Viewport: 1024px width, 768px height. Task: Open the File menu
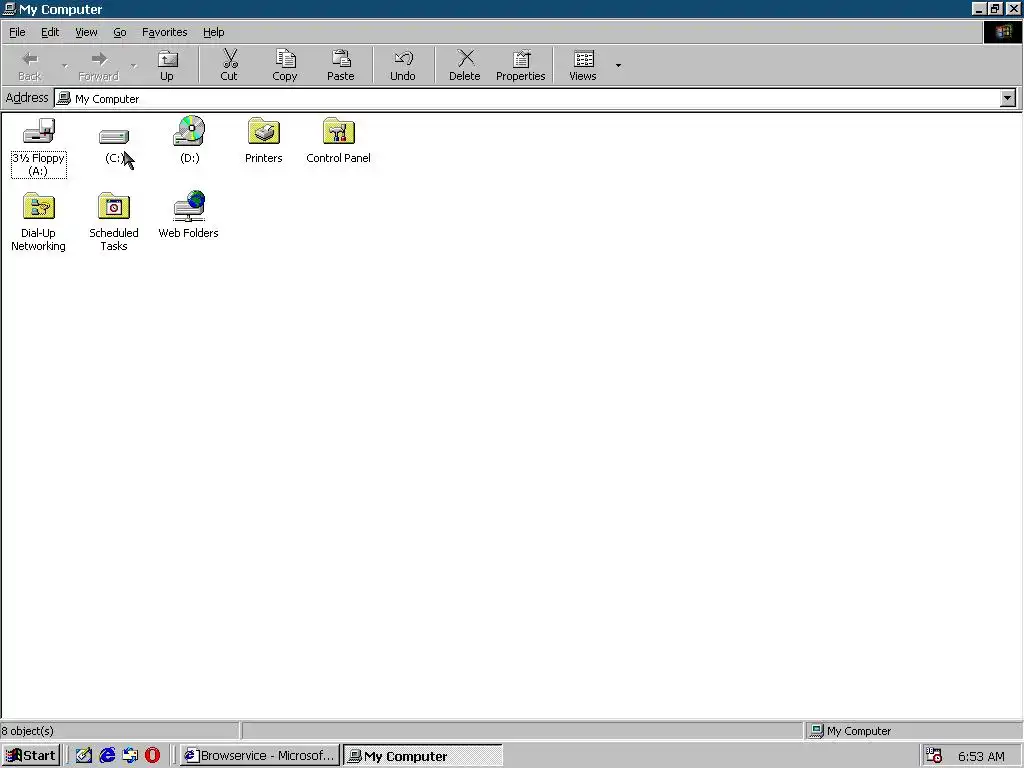pos(18,32)
